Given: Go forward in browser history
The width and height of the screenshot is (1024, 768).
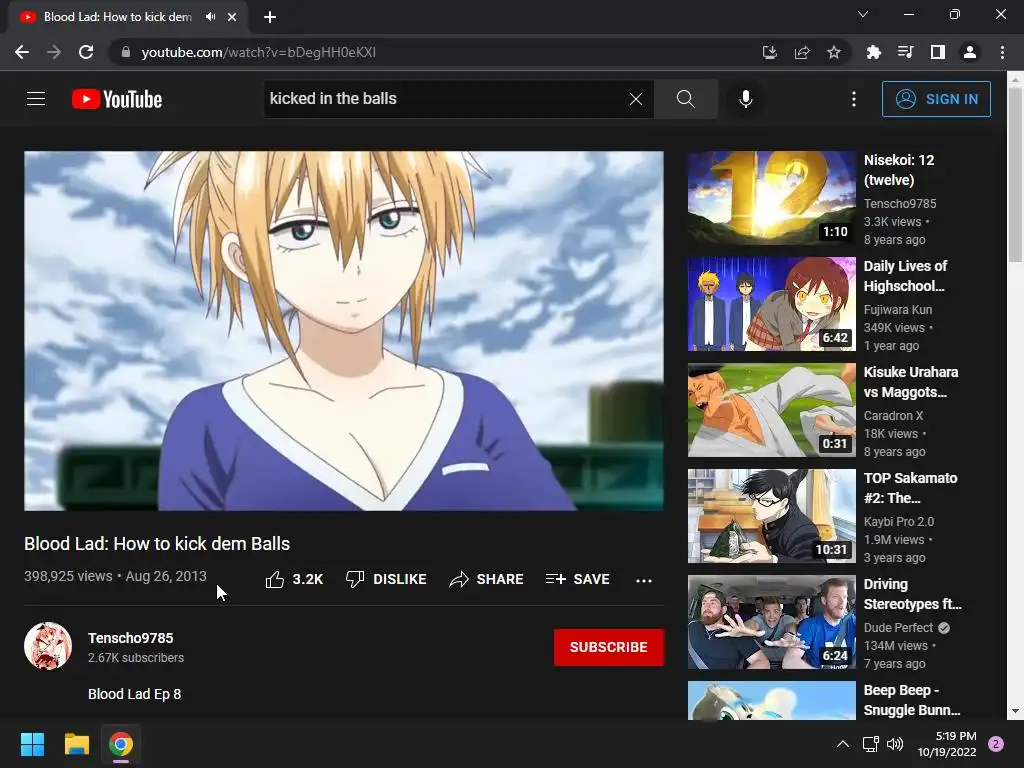Looking at the screenshot, I should pos(54,52).
